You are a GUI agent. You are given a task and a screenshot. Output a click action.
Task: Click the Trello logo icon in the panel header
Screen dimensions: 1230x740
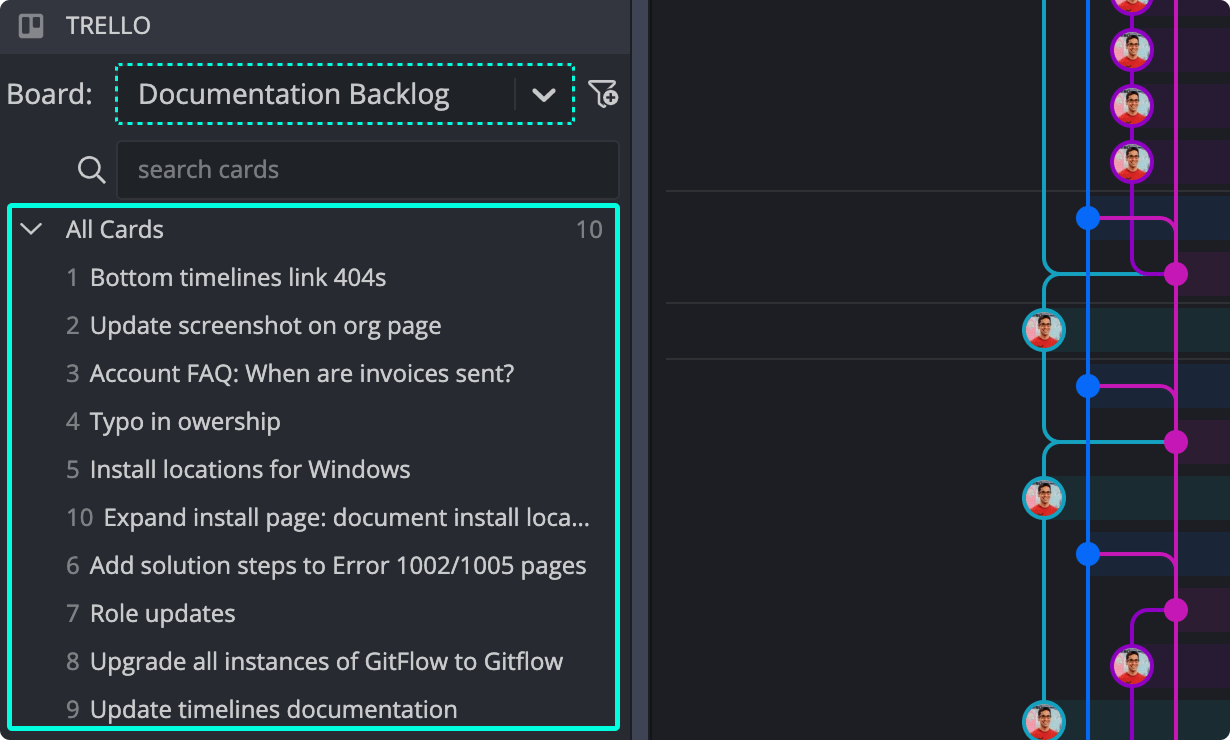30,26
